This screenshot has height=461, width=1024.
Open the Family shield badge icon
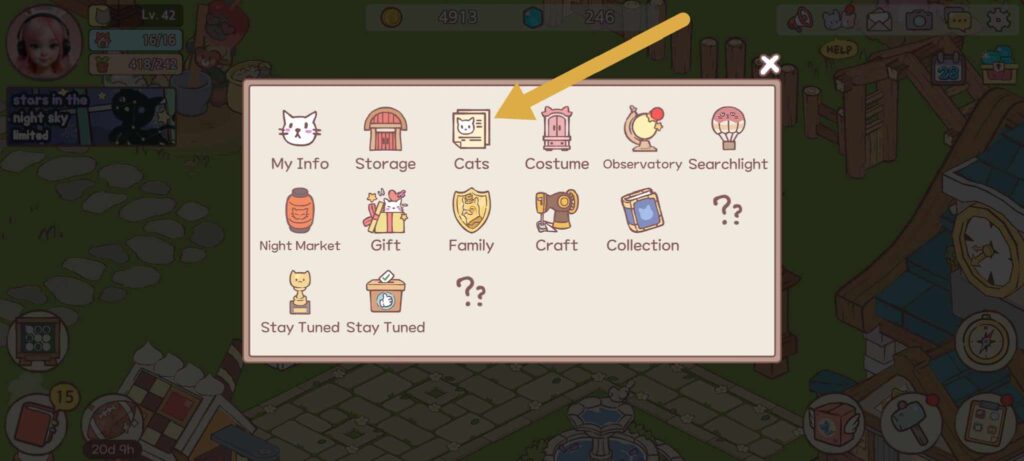[471, 210]
